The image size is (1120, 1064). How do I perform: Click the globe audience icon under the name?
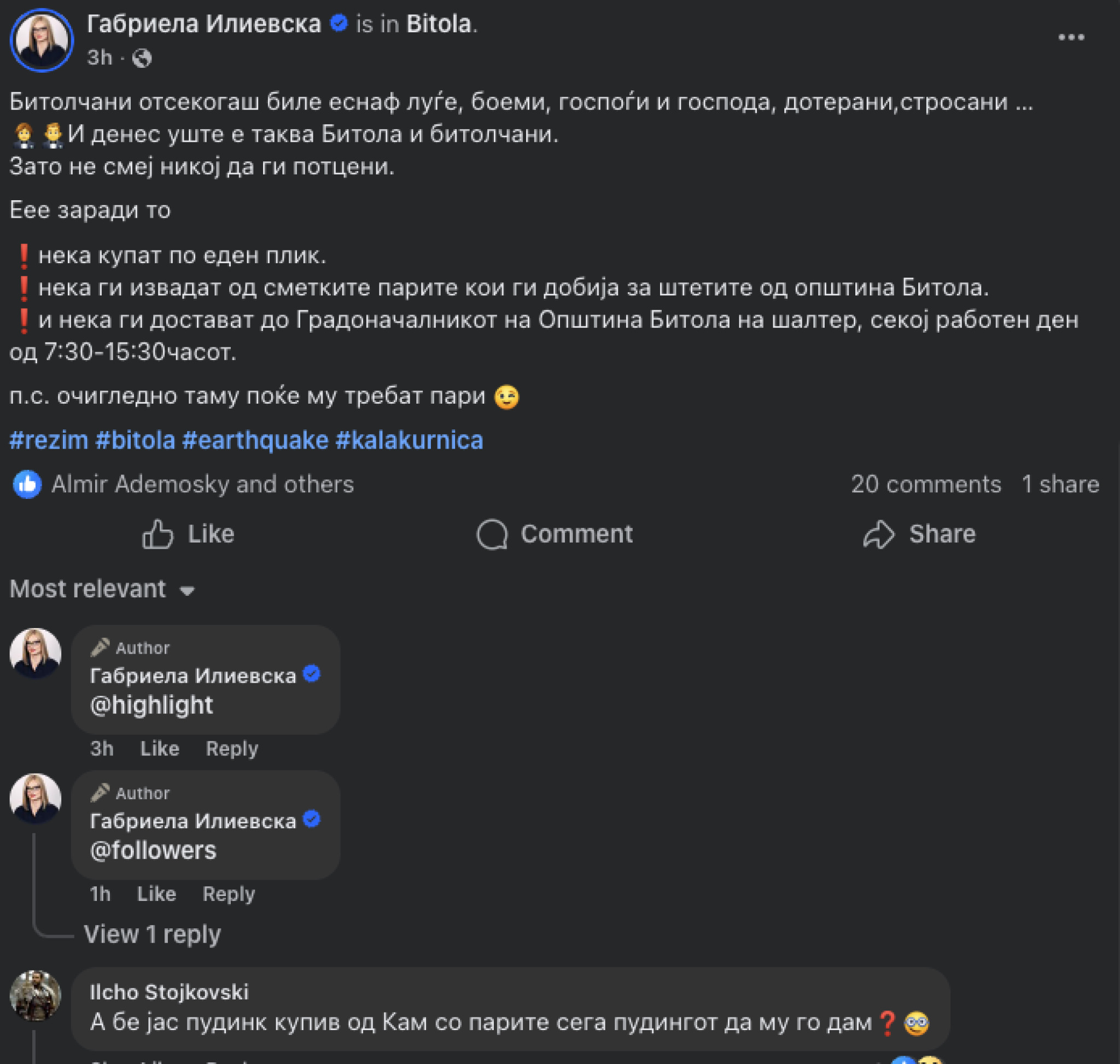(x=142, y=57)
